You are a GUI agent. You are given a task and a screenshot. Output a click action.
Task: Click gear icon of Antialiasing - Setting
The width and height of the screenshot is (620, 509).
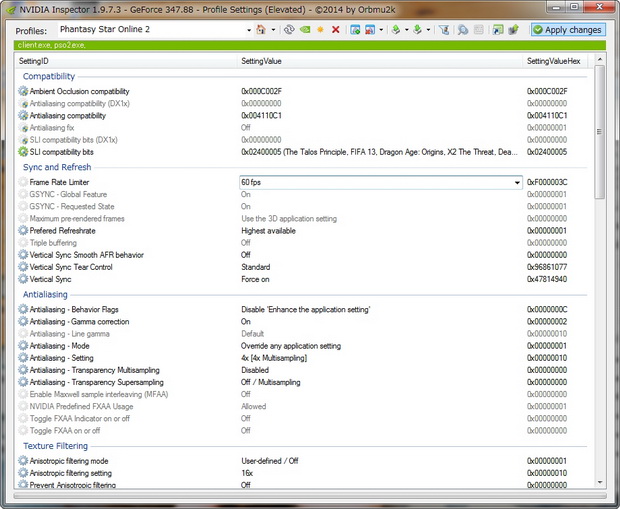(23, 358)
